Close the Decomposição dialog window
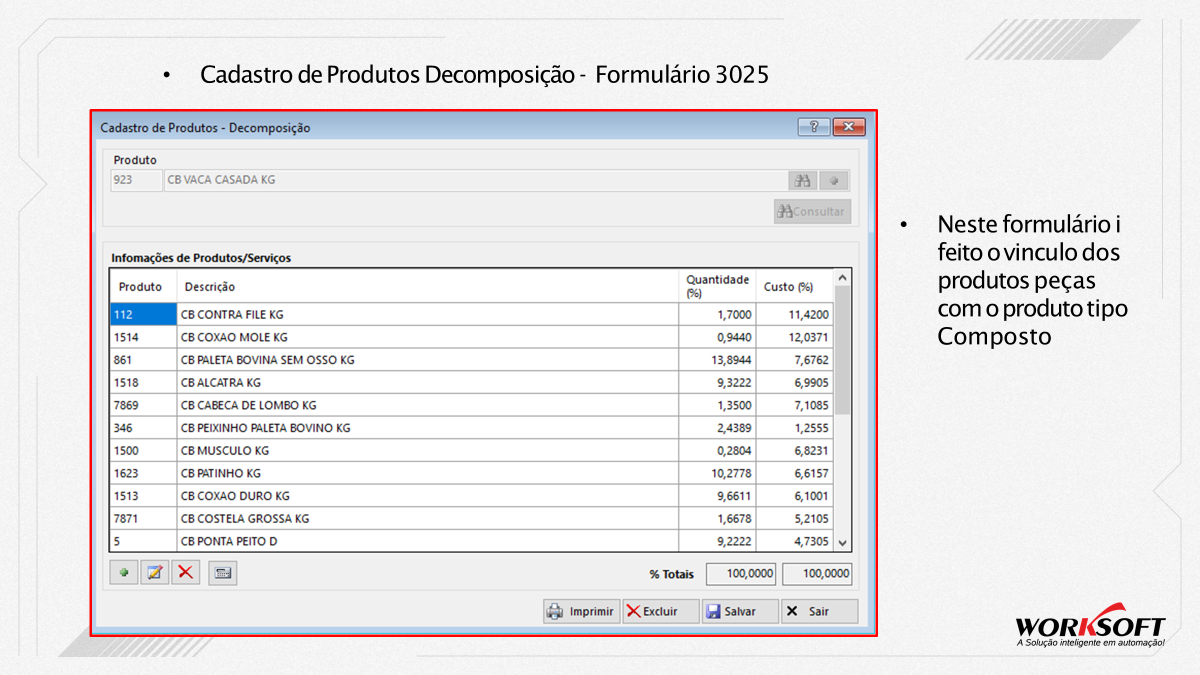The image size is (1200, 675). 848,127
